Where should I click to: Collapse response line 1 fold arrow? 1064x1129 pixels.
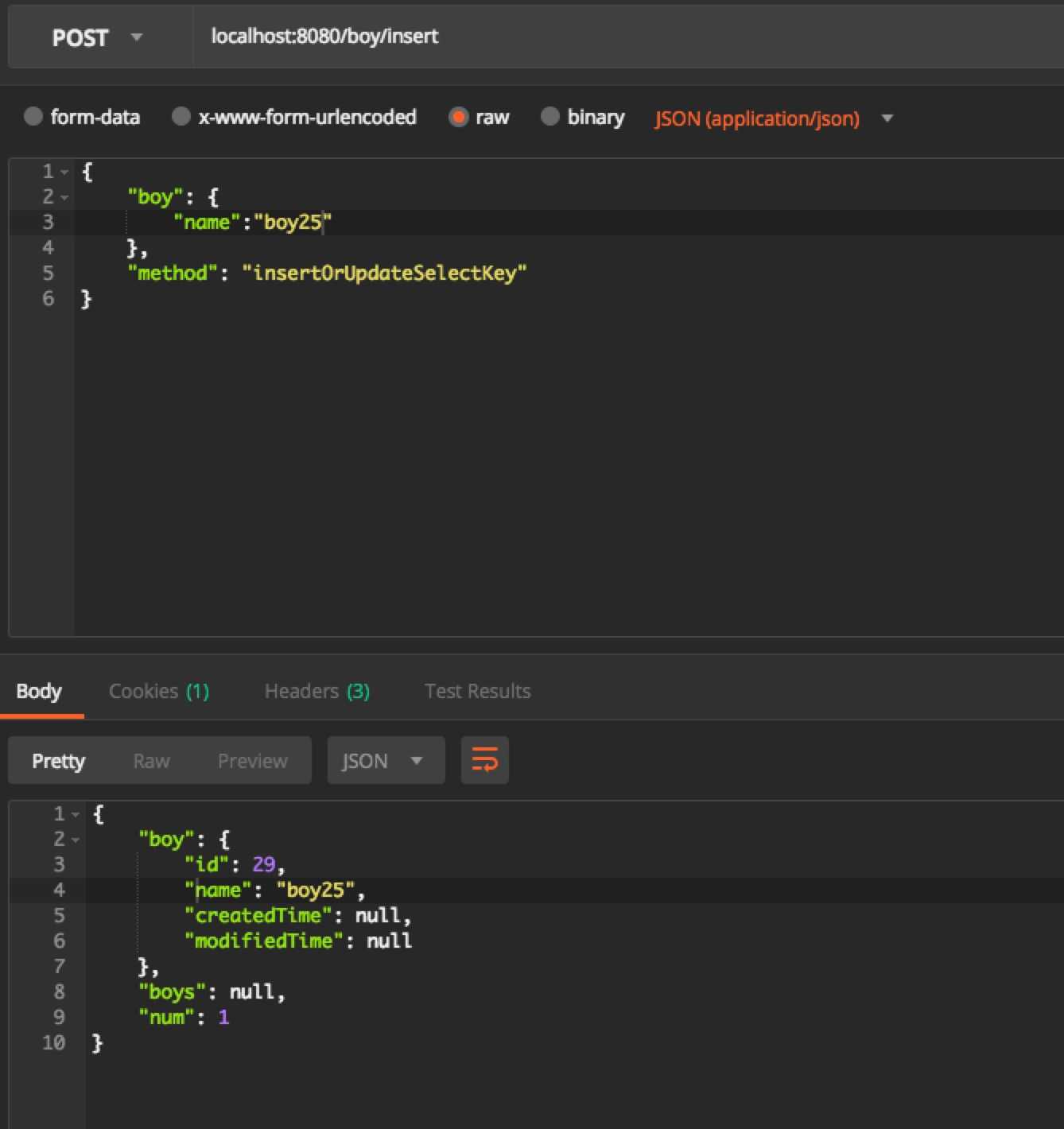click(x=76, y=814)
